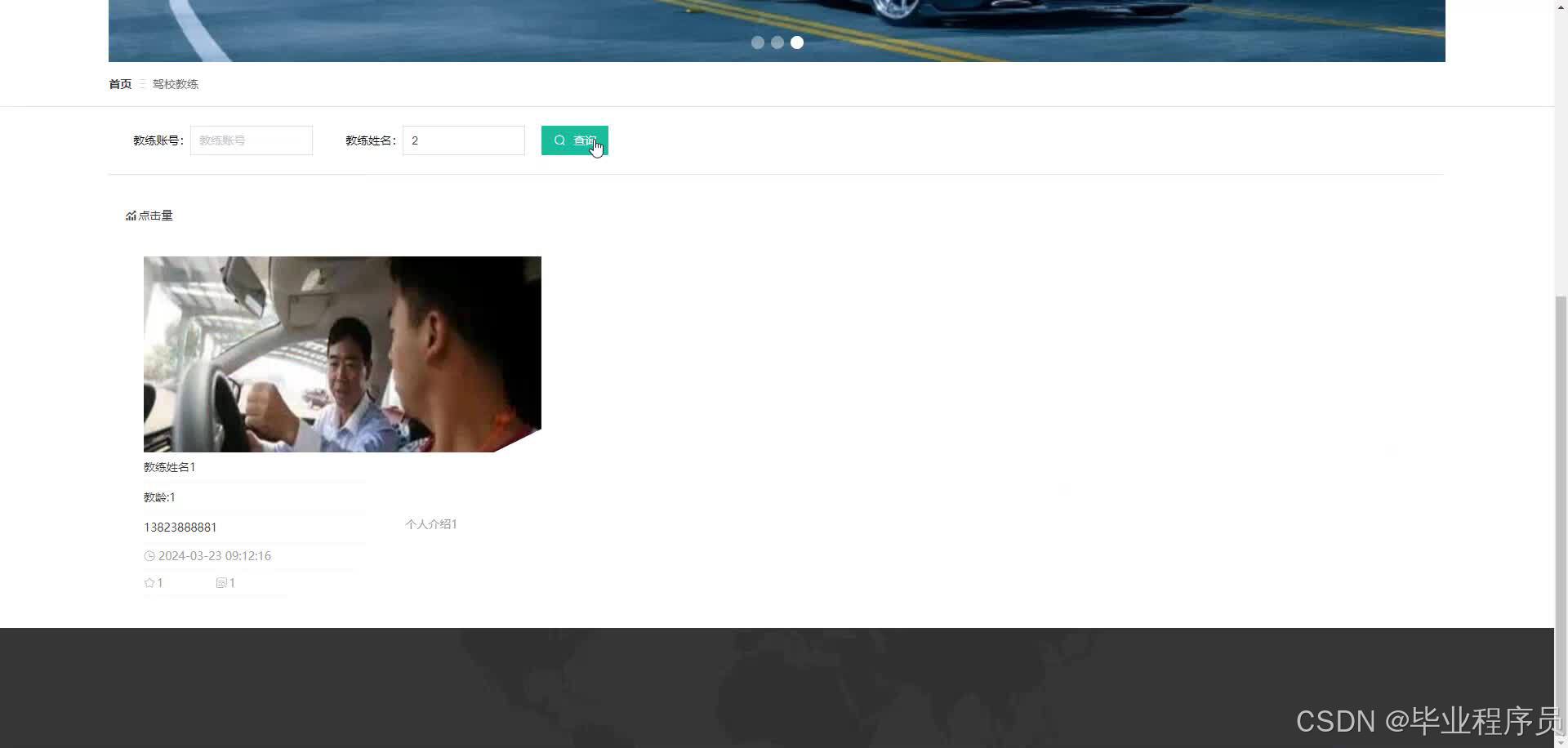1568x748 pixels.
Task: Select the first carousel dot
Action: (x=758, y=42)
